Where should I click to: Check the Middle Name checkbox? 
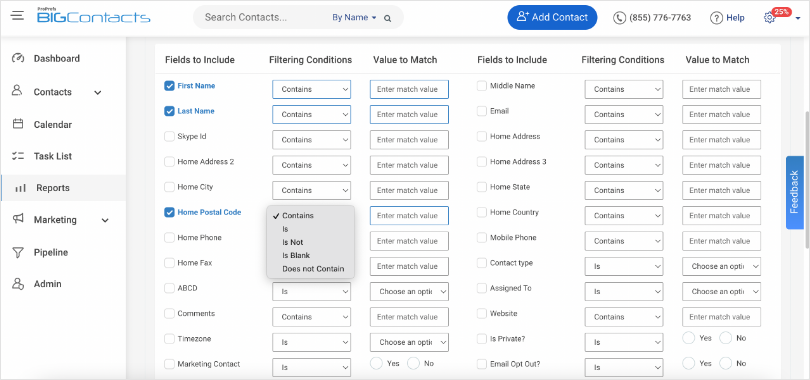click(481, 86)
